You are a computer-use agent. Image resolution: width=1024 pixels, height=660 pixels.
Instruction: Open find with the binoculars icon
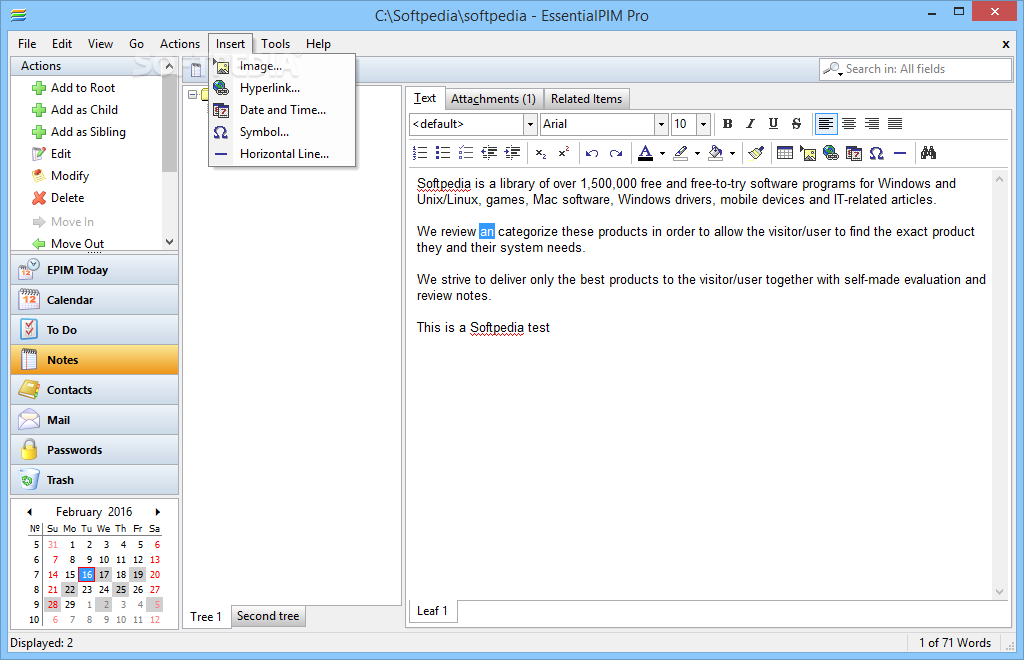click(928, 153)
